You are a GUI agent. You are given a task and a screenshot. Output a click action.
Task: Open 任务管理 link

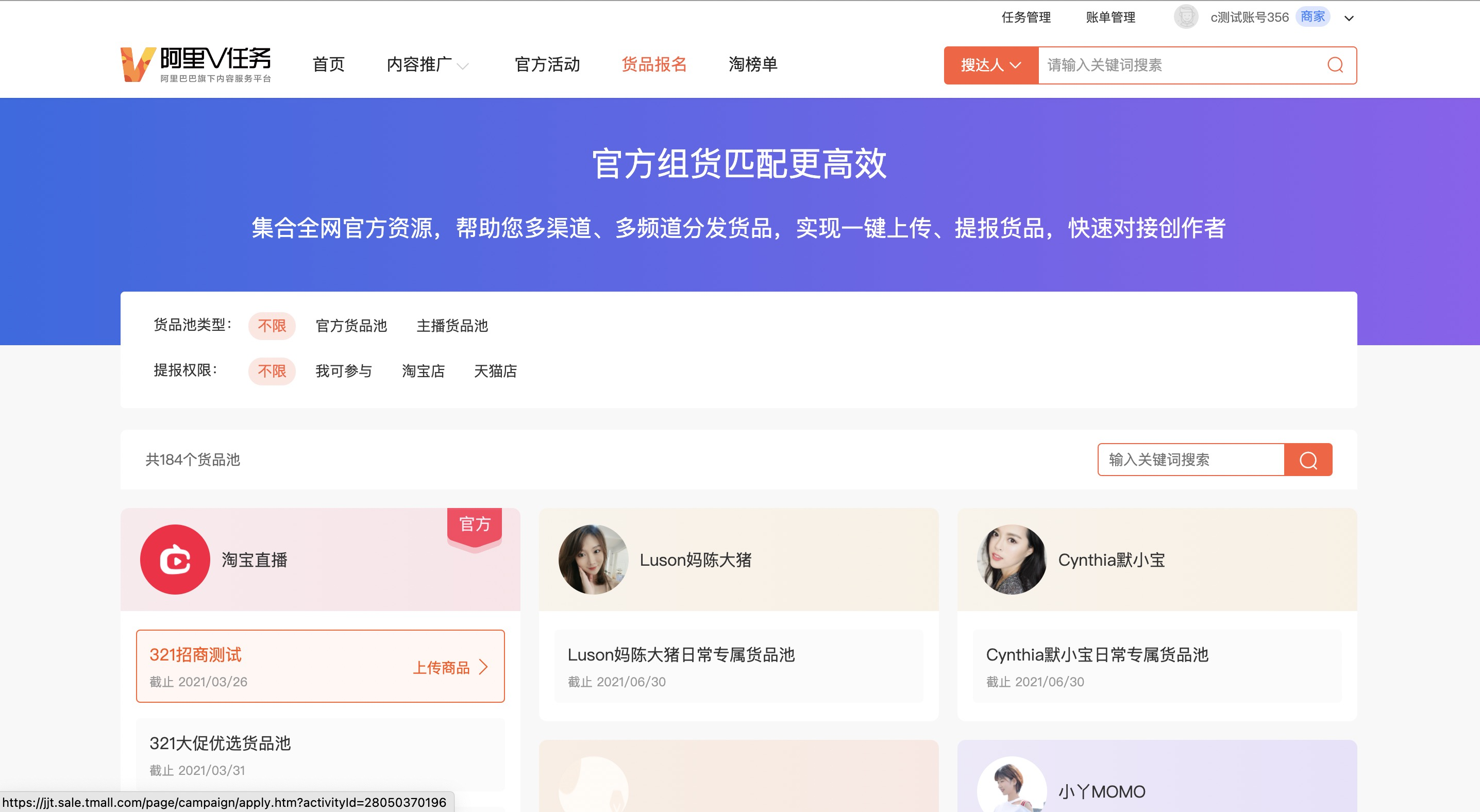click(1026, 17)
